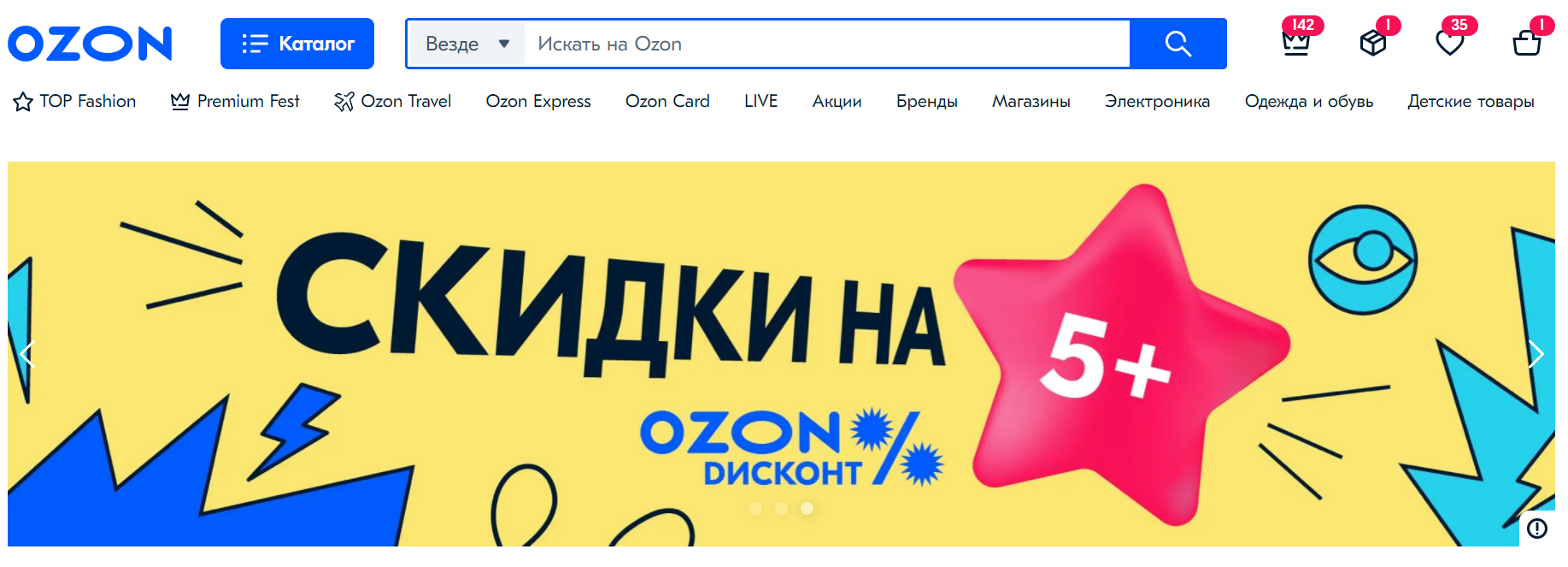Click the Искать на Ozon search field
This screenshot has height=567, width=1568.
pyautogui.click(x=826, y=44)
